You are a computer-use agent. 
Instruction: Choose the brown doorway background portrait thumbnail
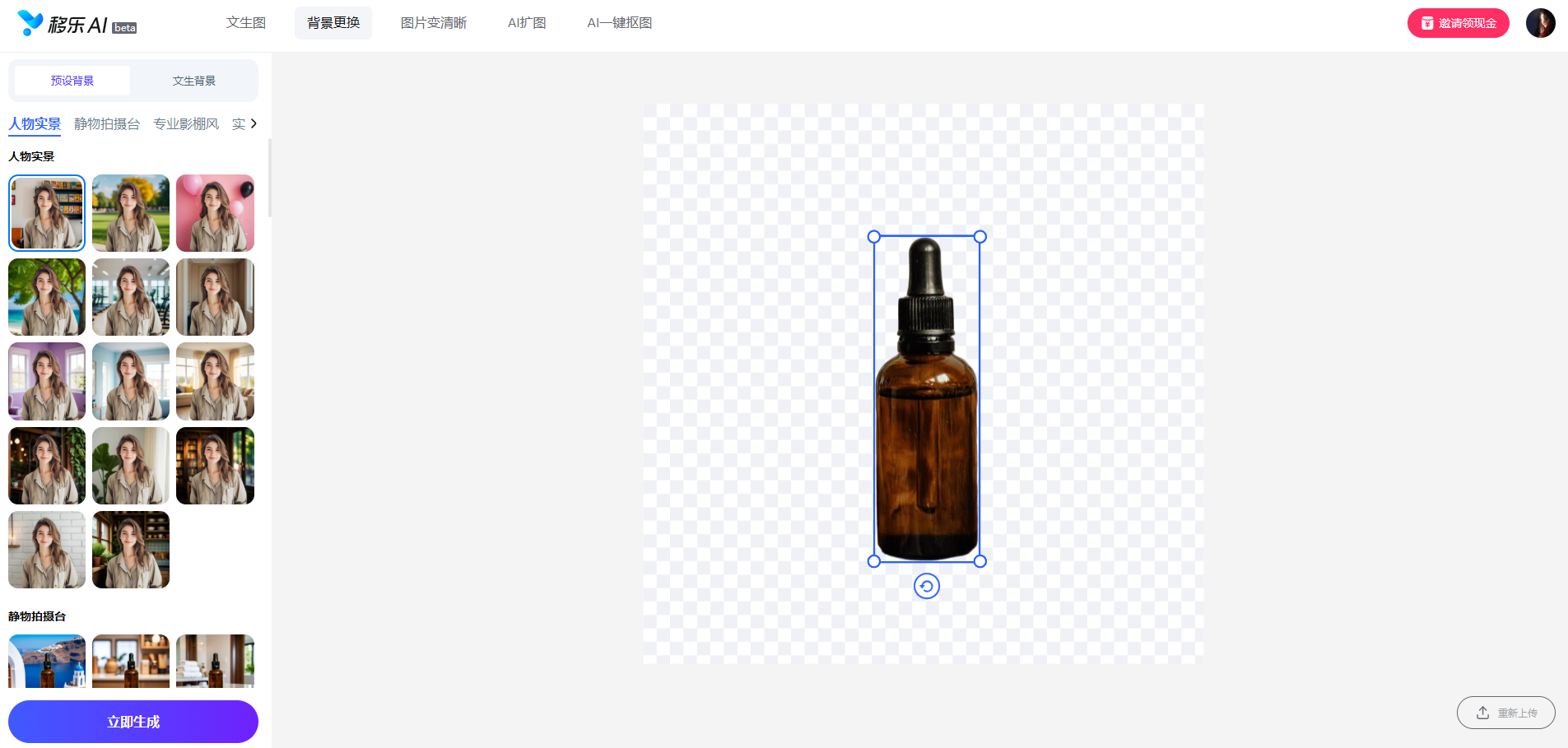[x=215, y=297]
